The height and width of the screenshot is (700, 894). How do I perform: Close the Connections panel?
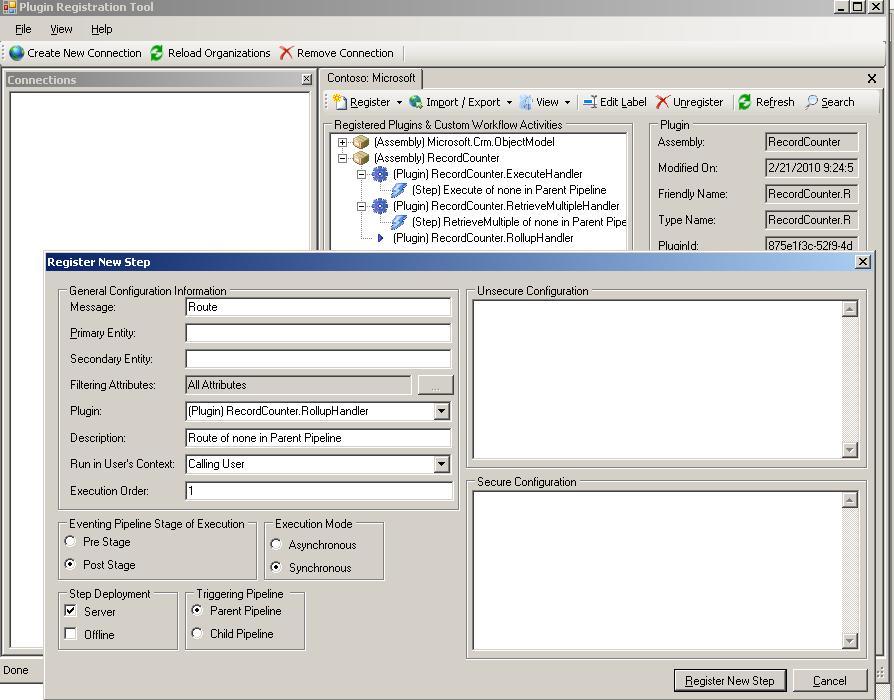(307, 79)
